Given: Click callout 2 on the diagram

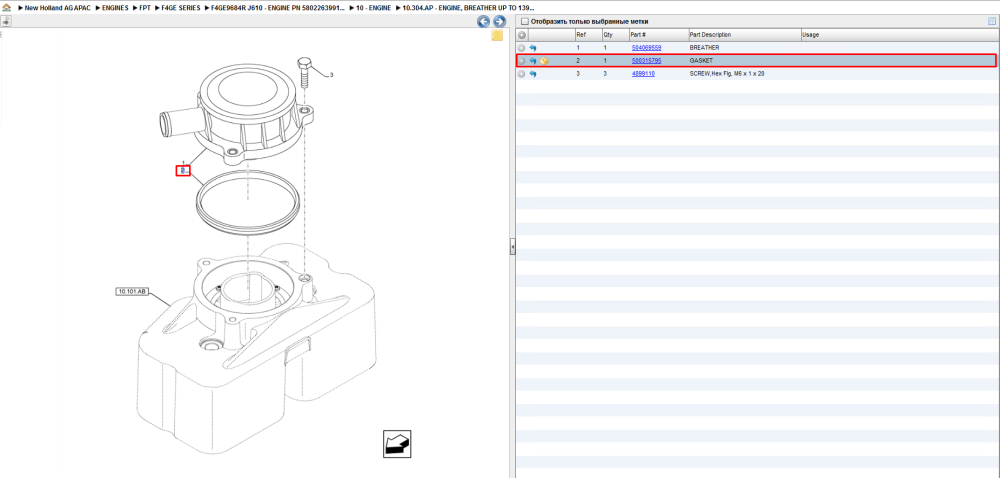Looking at the screenshot, I should [183, 171].
